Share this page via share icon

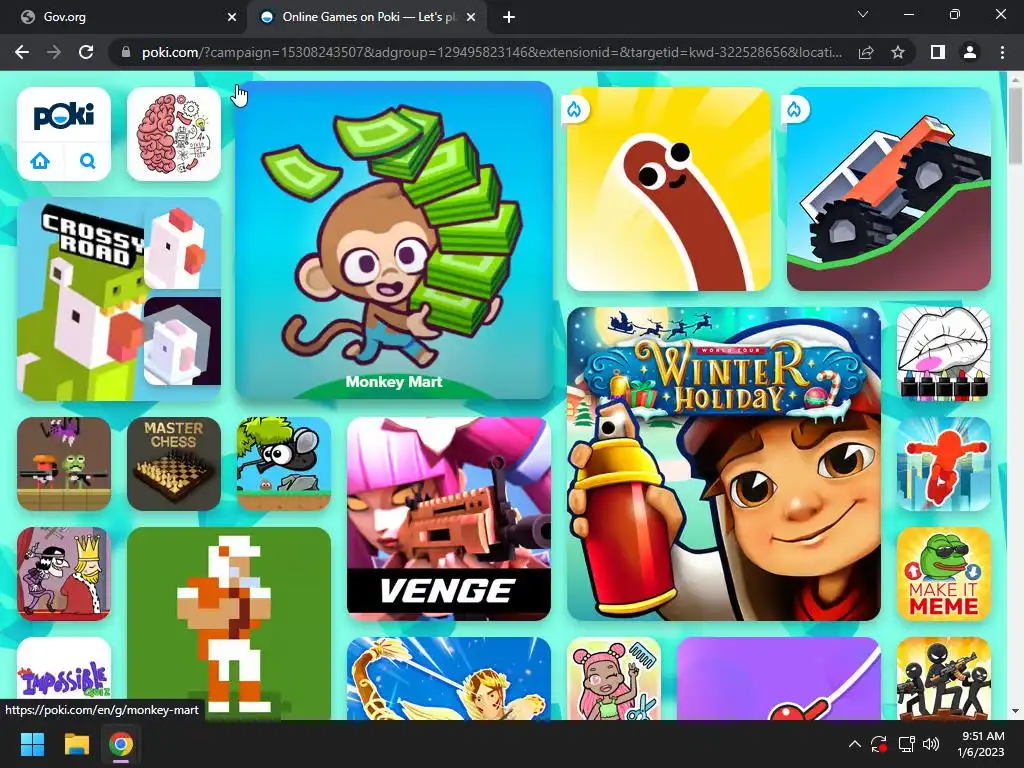[x=866, y=52]
